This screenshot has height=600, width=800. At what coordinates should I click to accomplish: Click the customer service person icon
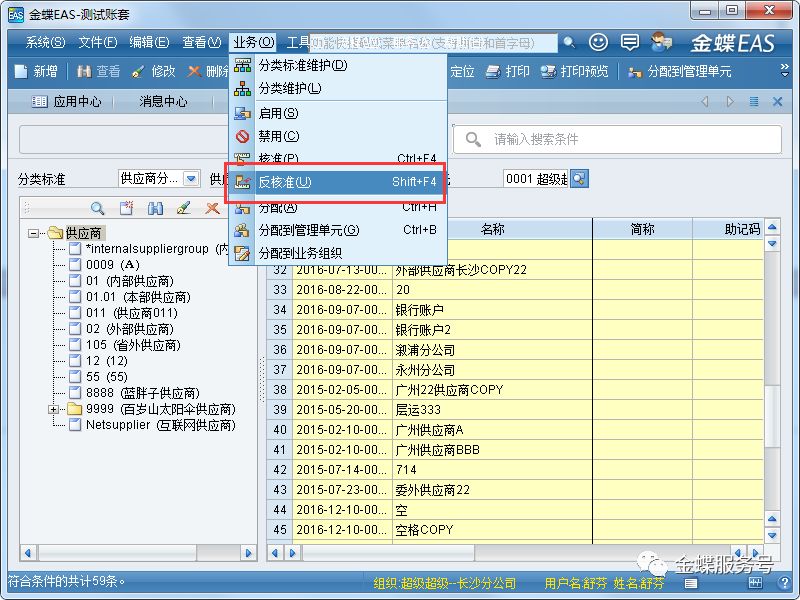click(661, 42)
